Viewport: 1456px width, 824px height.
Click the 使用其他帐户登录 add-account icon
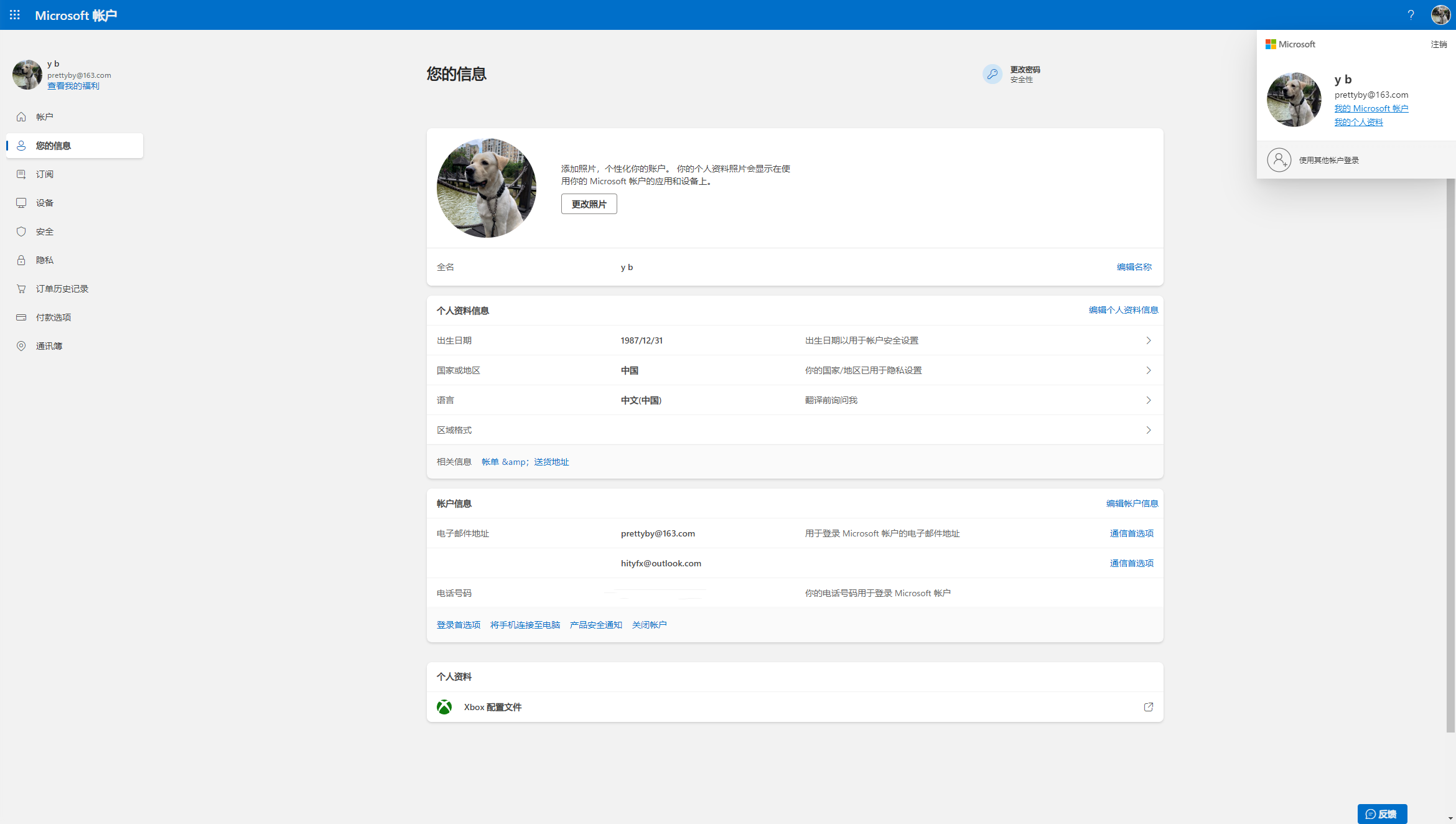1279,160
